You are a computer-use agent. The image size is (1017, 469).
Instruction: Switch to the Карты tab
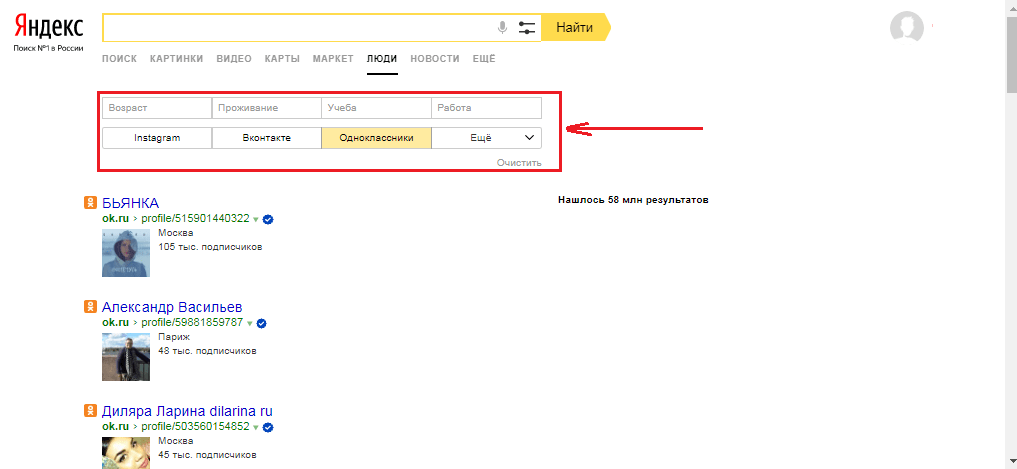point(282,59)
